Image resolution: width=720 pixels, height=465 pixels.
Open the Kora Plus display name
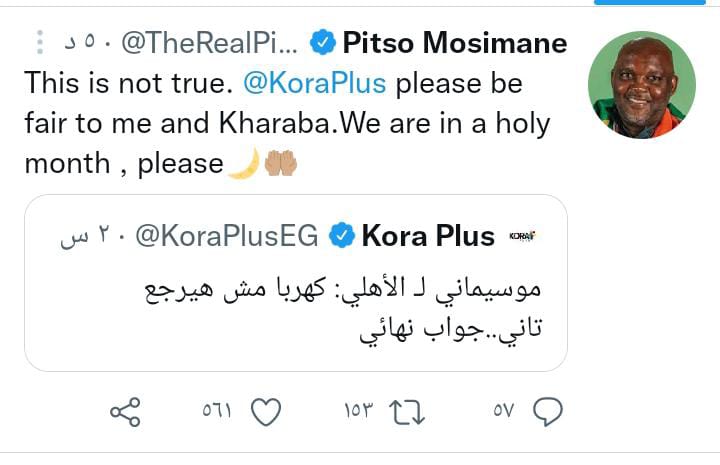pos(427,236)
